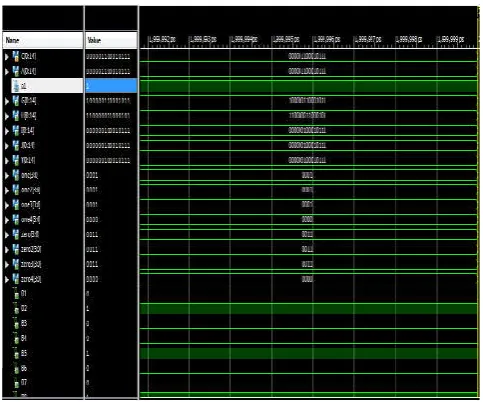Click the 1,999,993 ps ruler mark

pos(203,39)
